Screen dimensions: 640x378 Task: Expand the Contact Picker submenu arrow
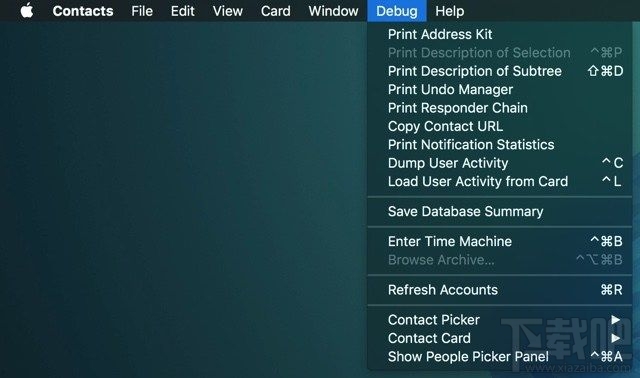click(615, 320)
